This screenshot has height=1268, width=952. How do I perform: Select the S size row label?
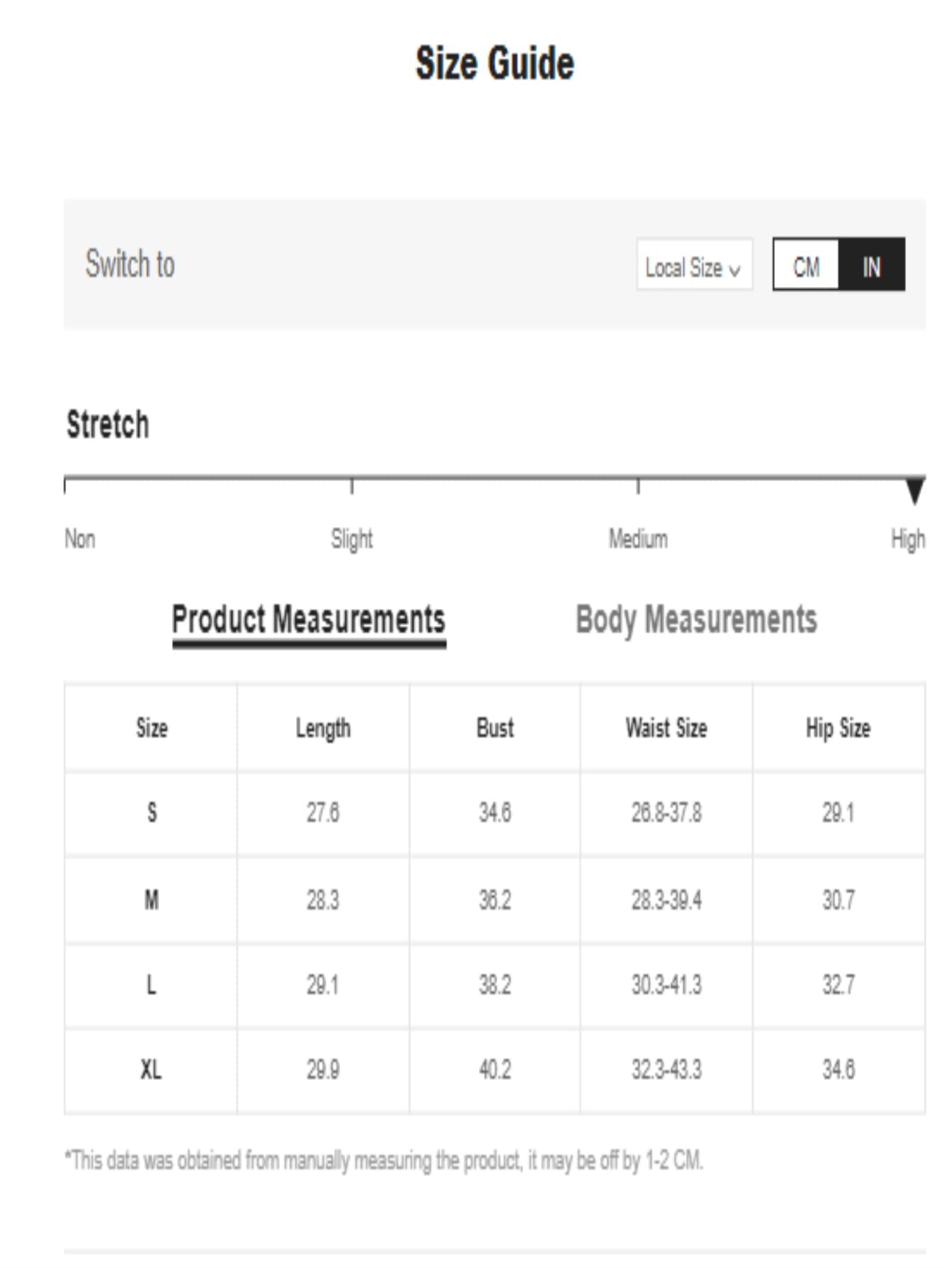151,813
